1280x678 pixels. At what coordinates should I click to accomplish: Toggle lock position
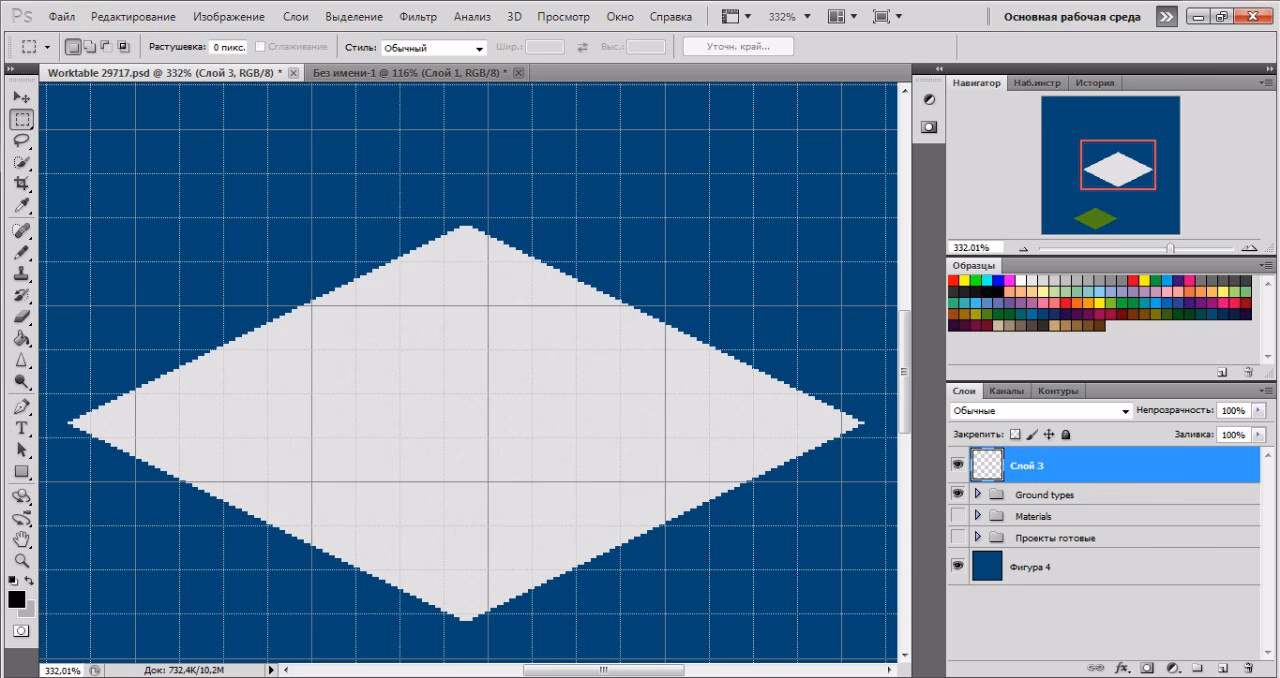click(x=1049, y=435)
